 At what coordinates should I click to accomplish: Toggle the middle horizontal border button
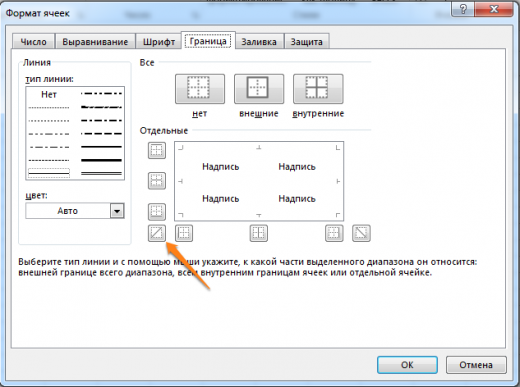[x=157, y=181]
